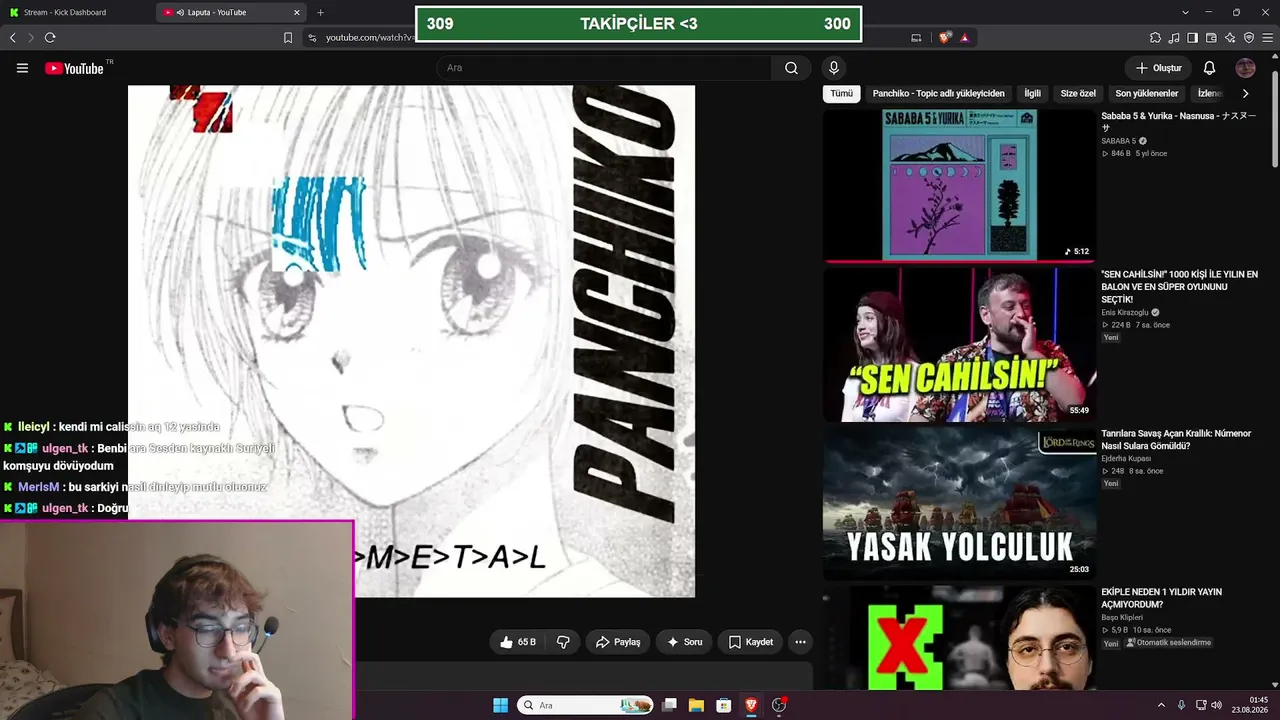Reload the current YouTube page
Image resolution: width=1280 pixels, height=720 pixels.
click(50, 38)
